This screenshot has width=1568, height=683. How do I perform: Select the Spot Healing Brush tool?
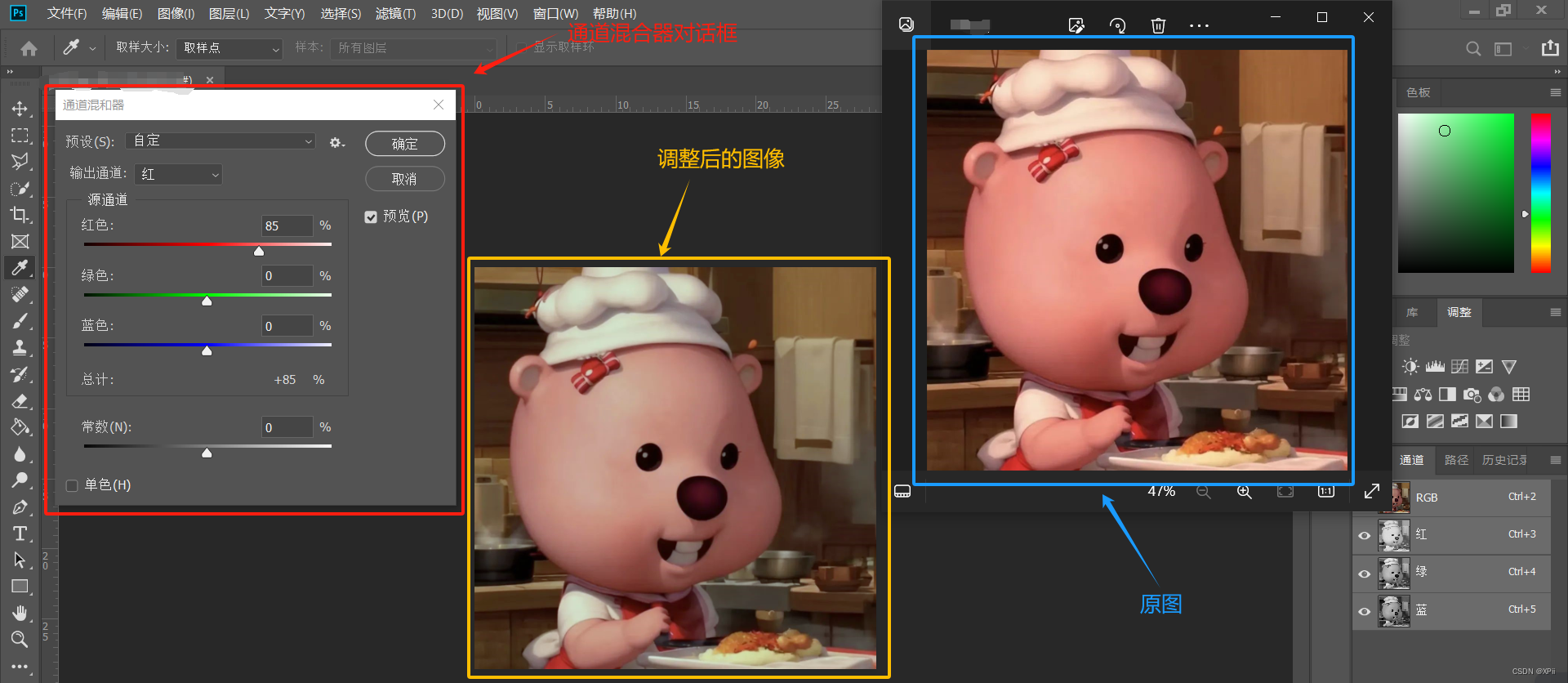tap(20, 295)
